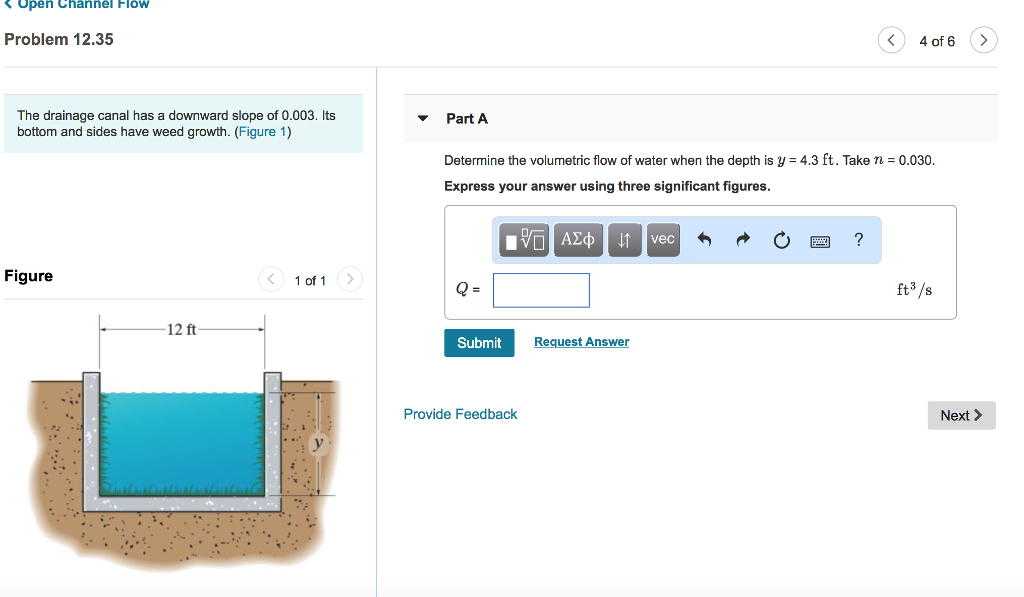Collapse the Part A section
1024x597 pixels.
422,117
